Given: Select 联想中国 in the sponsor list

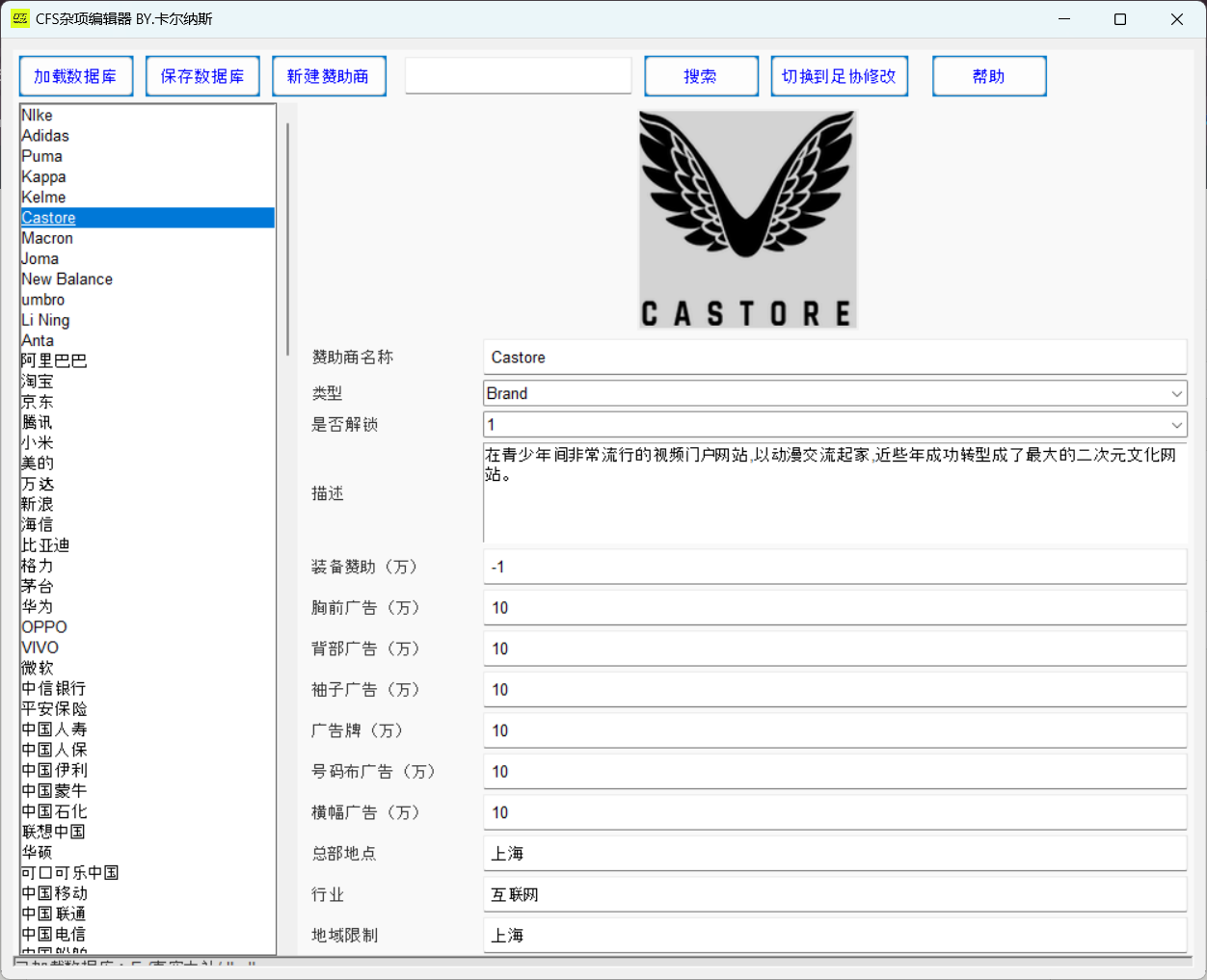Looking at the screenshot, I should pos(148,832).
